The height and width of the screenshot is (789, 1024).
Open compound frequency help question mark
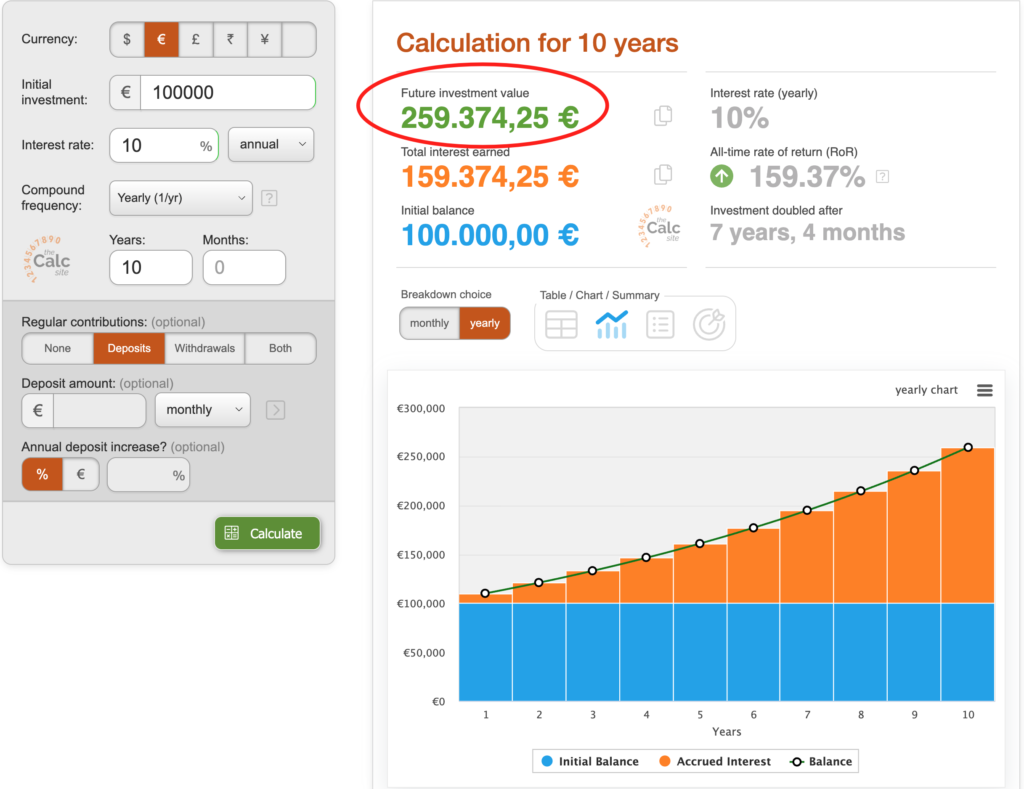coord(269,198)
